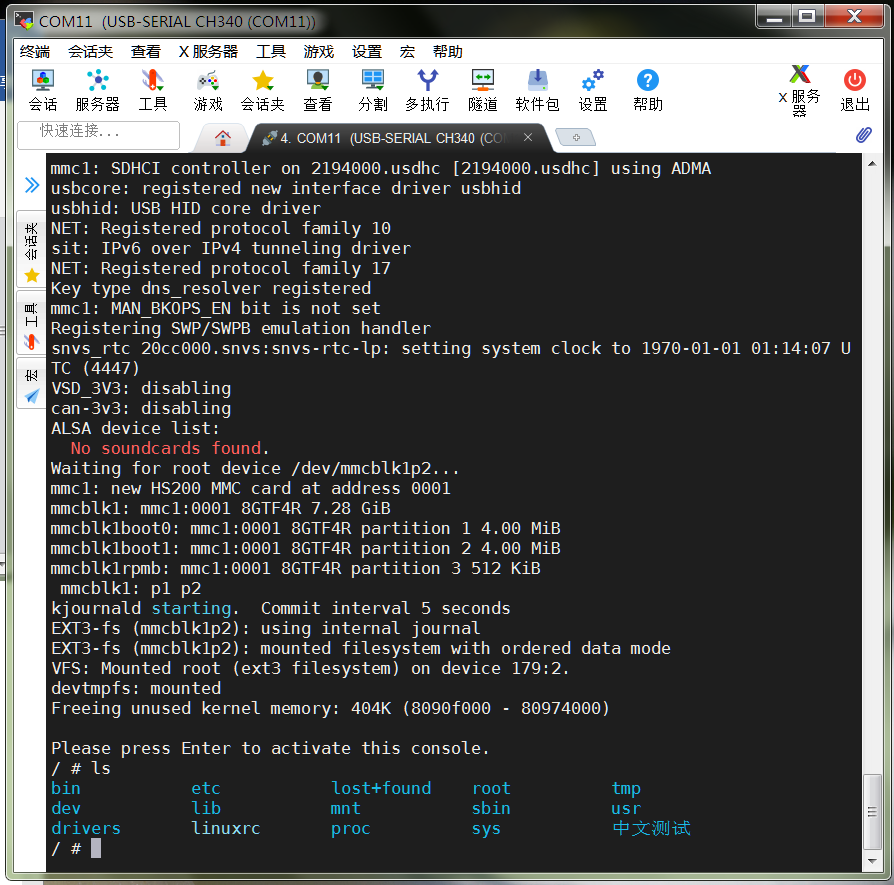Expand the sidebar with double chevron
Screen dimensions: 894x885
(x=32, y=185)
